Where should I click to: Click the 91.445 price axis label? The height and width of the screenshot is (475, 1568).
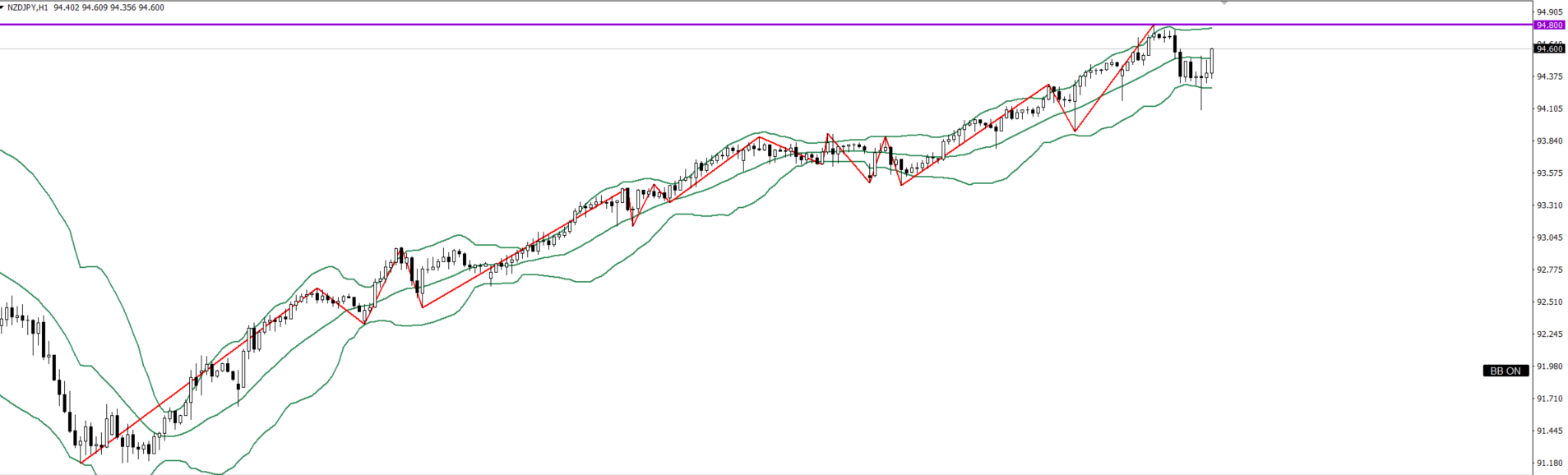pyautogui.click(x=1549, y=431)
